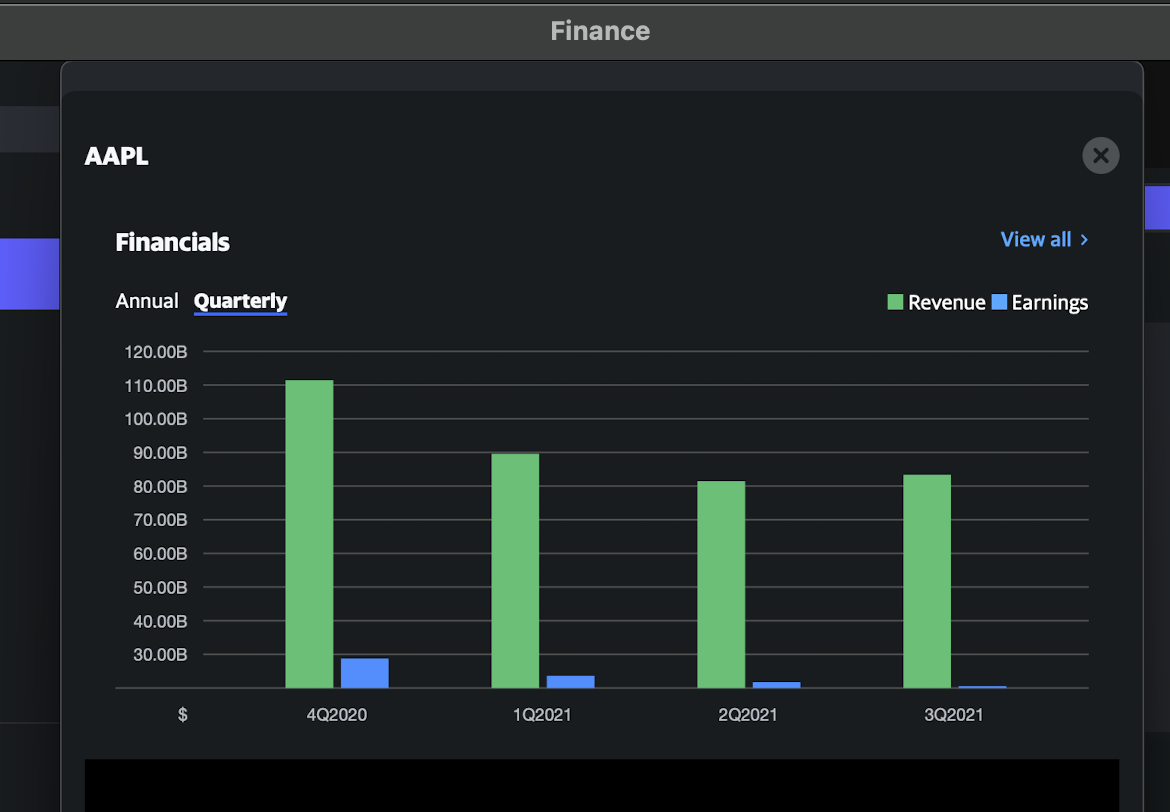This screenshot has width=1170, height=812.
Task: Select the 2Q2021 revenue bar
Action: point(721,584)
